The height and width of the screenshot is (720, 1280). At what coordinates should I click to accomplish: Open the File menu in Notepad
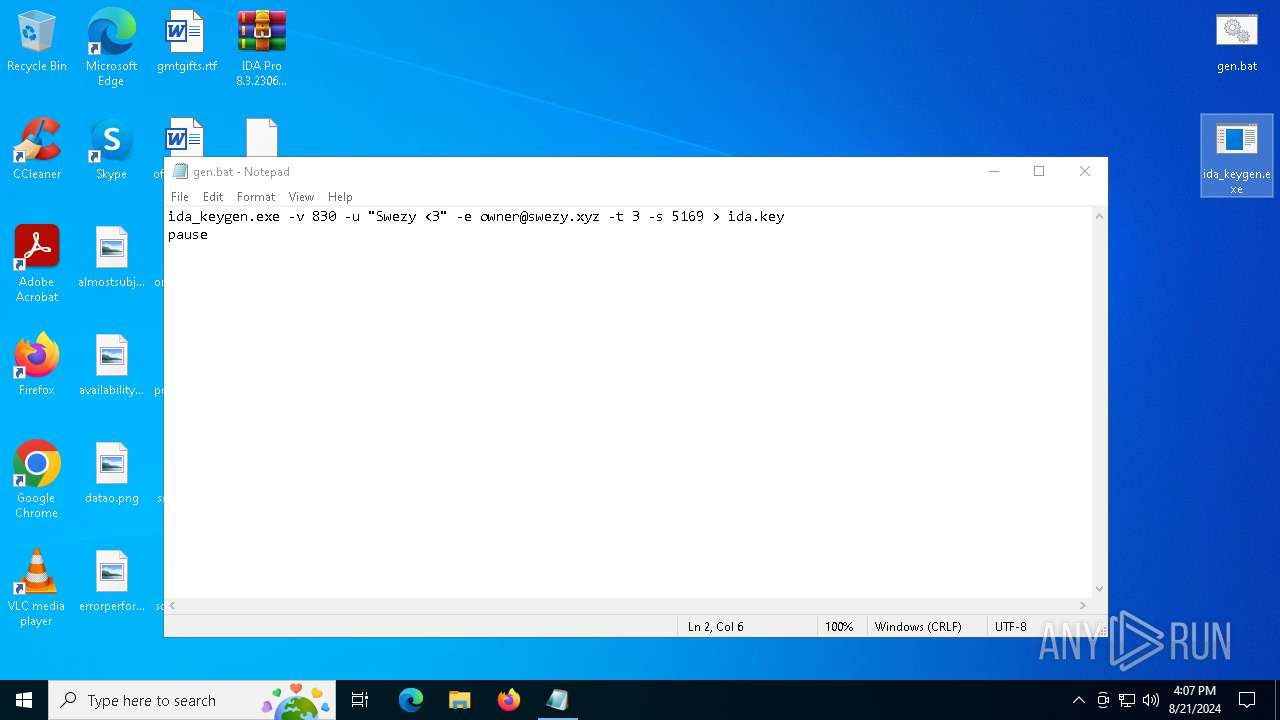click(x=180, y=197)
